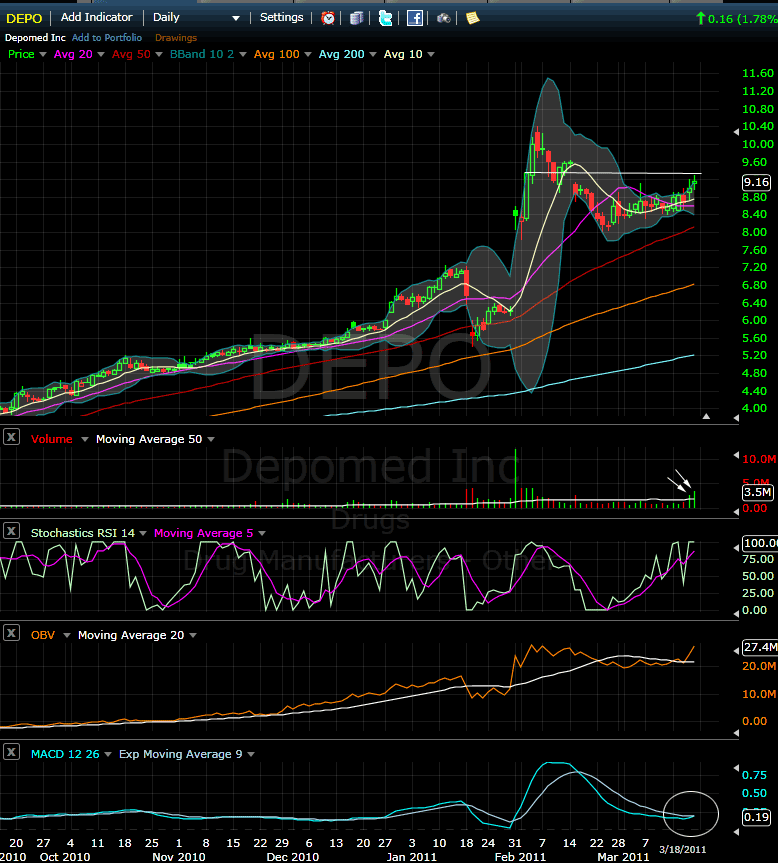Expand the BBand 10 2 dropdown arrow
The width and height of the screenshot is (778, 863).
point(243,54)
